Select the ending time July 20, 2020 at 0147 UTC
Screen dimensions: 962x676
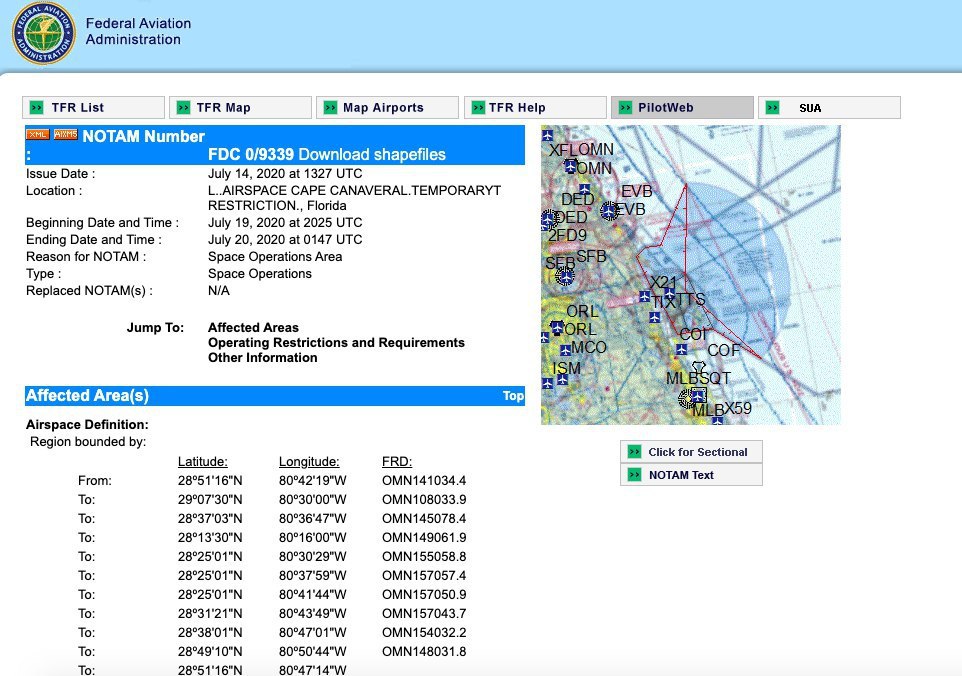tap(285, 240)
